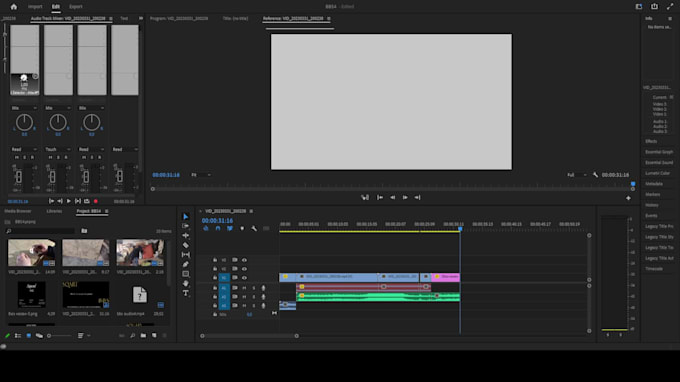The height and width of the screenshot is (382, 680).
Task: Click new bin folder icon beside project search
Action: click(x=84, y=231)
